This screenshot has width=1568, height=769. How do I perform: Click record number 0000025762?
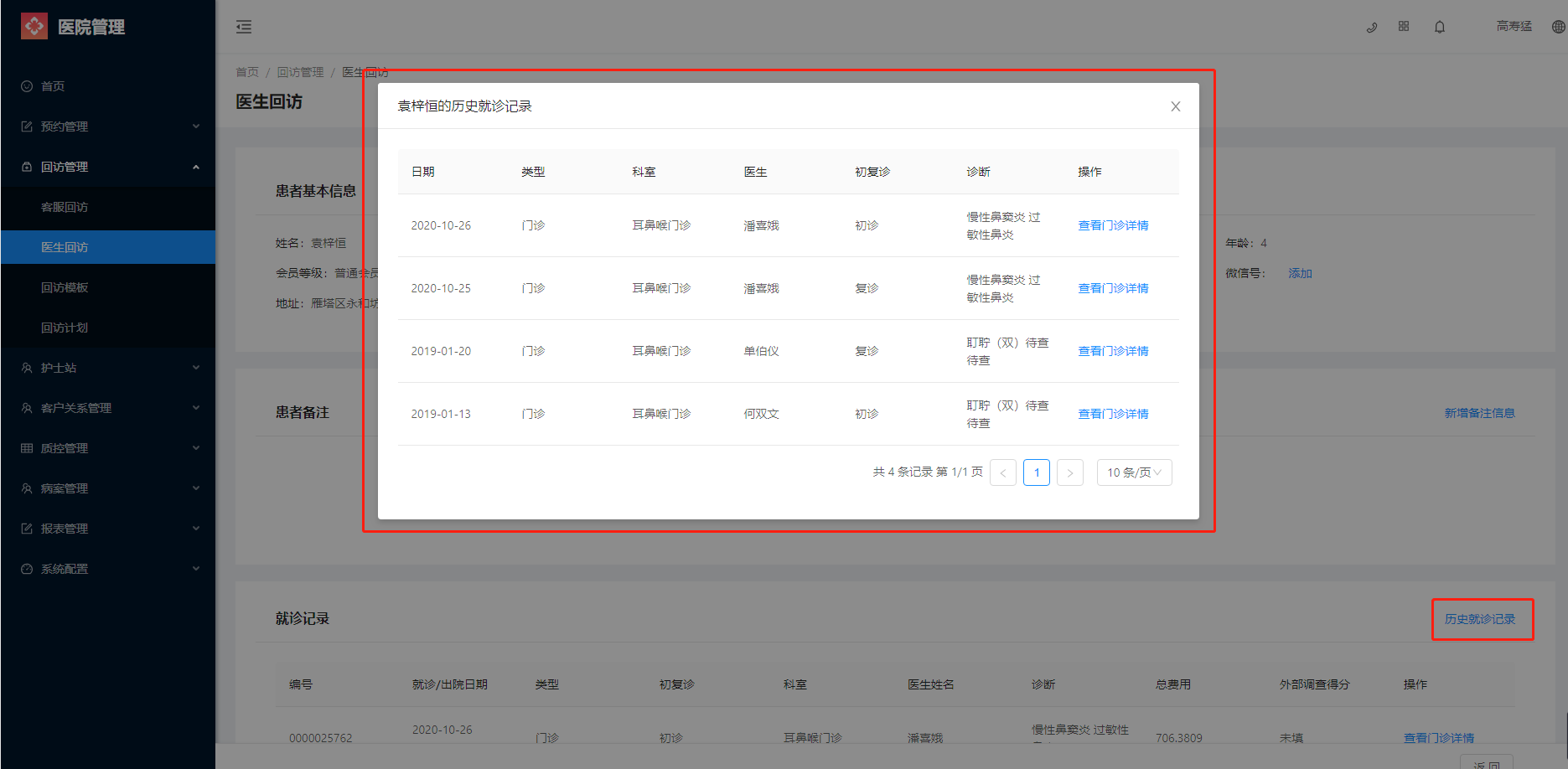tap(321, 738)
